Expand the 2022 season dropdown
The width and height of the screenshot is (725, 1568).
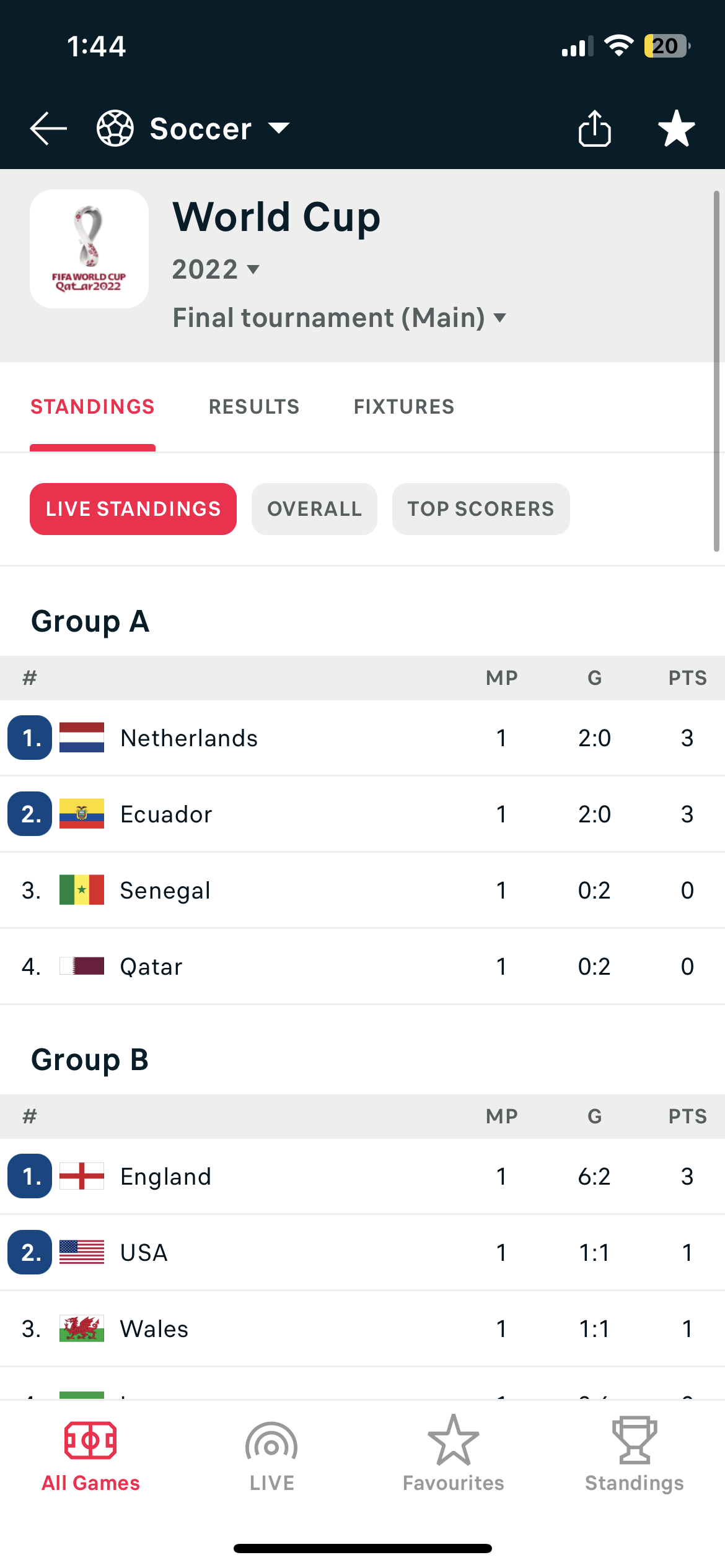coord(216,269)
